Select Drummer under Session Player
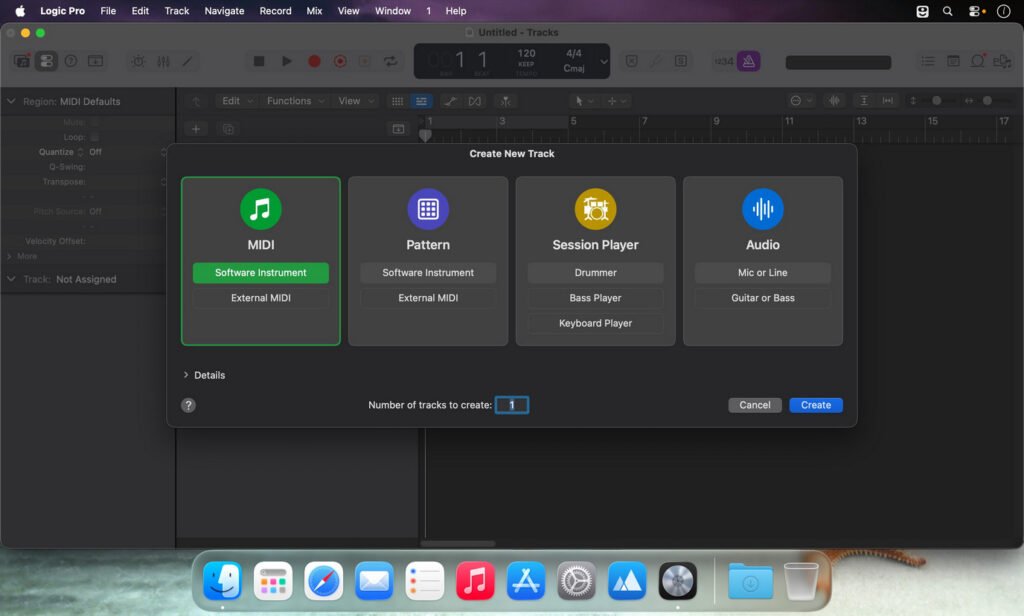 point(595,272)
